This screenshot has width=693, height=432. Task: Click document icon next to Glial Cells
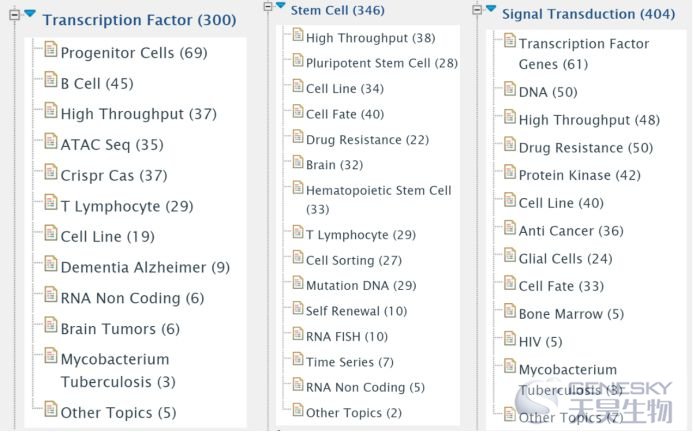(510, 255)
